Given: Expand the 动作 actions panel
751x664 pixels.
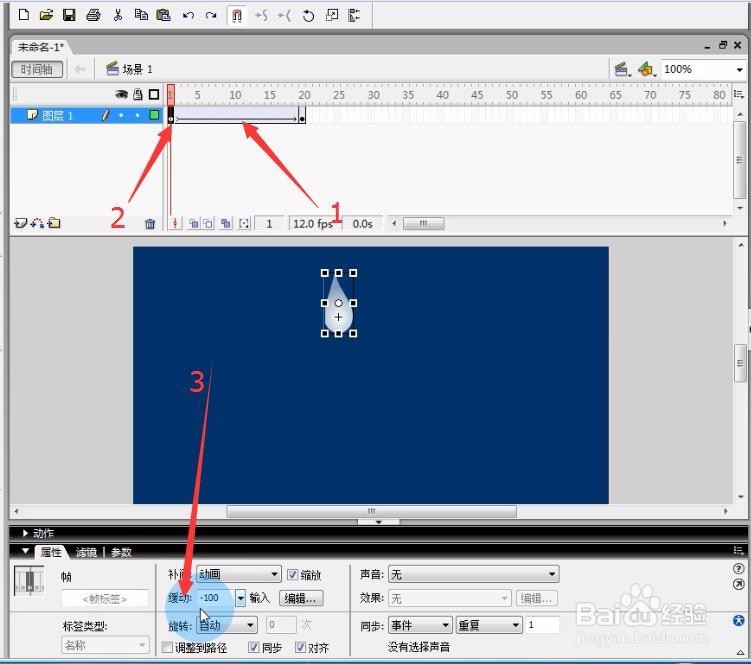Looking at the screenshot, I should (25, 533).
